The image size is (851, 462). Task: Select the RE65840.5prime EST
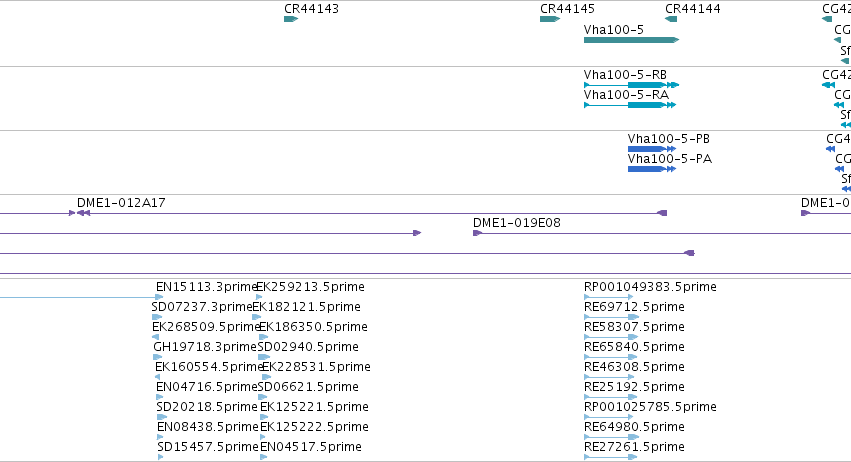[611, 357]
